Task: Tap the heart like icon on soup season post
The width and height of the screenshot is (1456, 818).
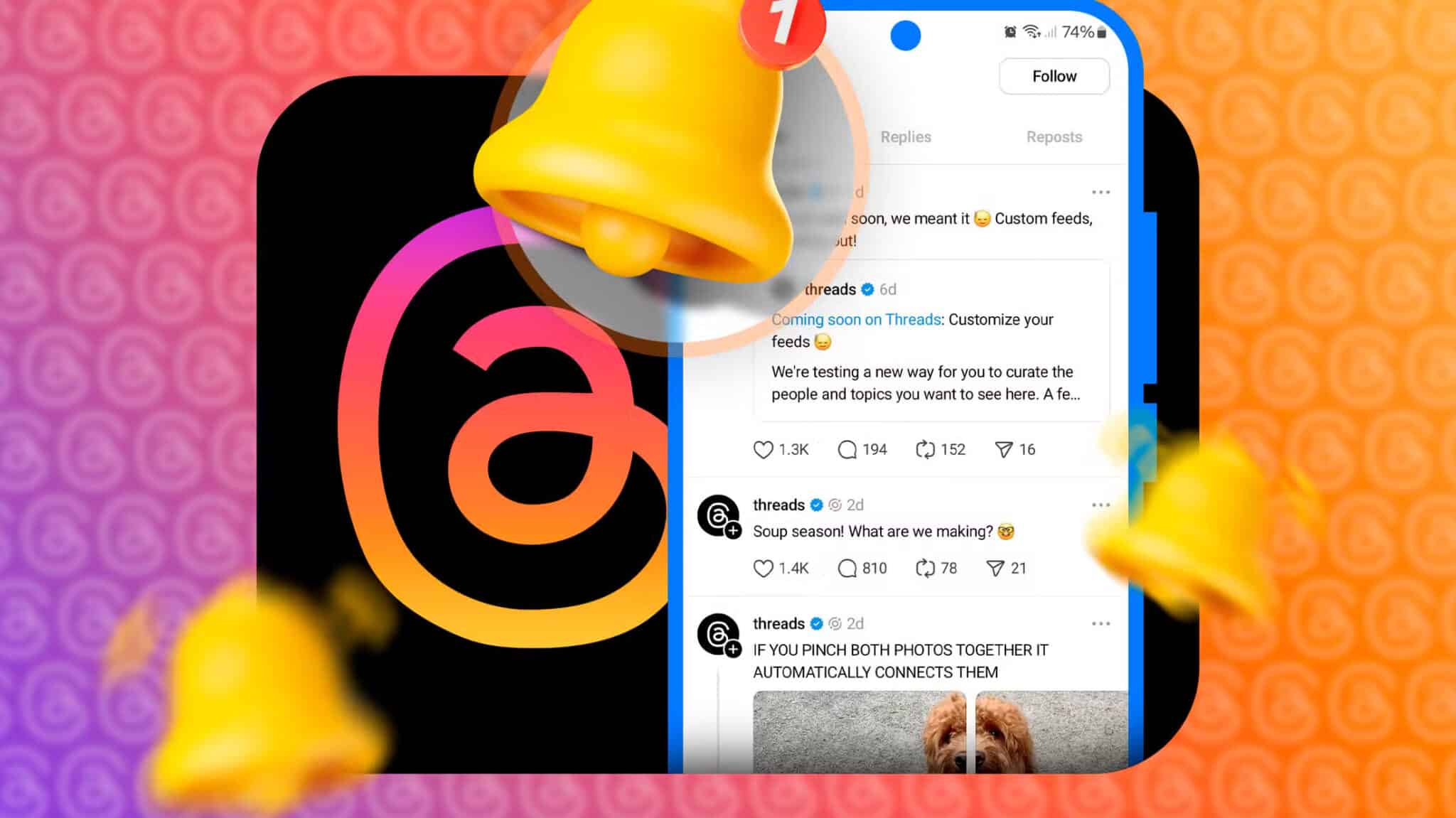Action: [762, 568]
